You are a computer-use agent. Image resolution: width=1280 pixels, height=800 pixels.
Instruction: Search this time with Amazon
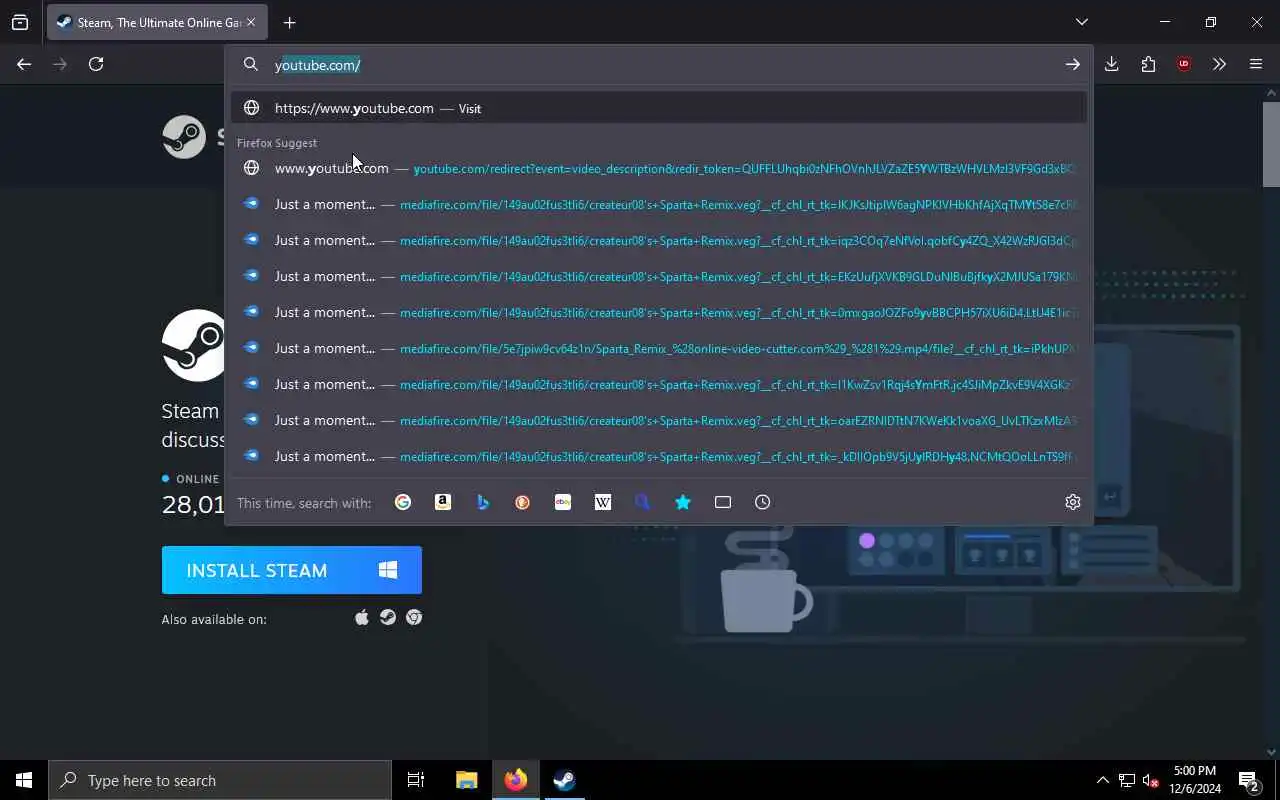click(x=443, y=502)
